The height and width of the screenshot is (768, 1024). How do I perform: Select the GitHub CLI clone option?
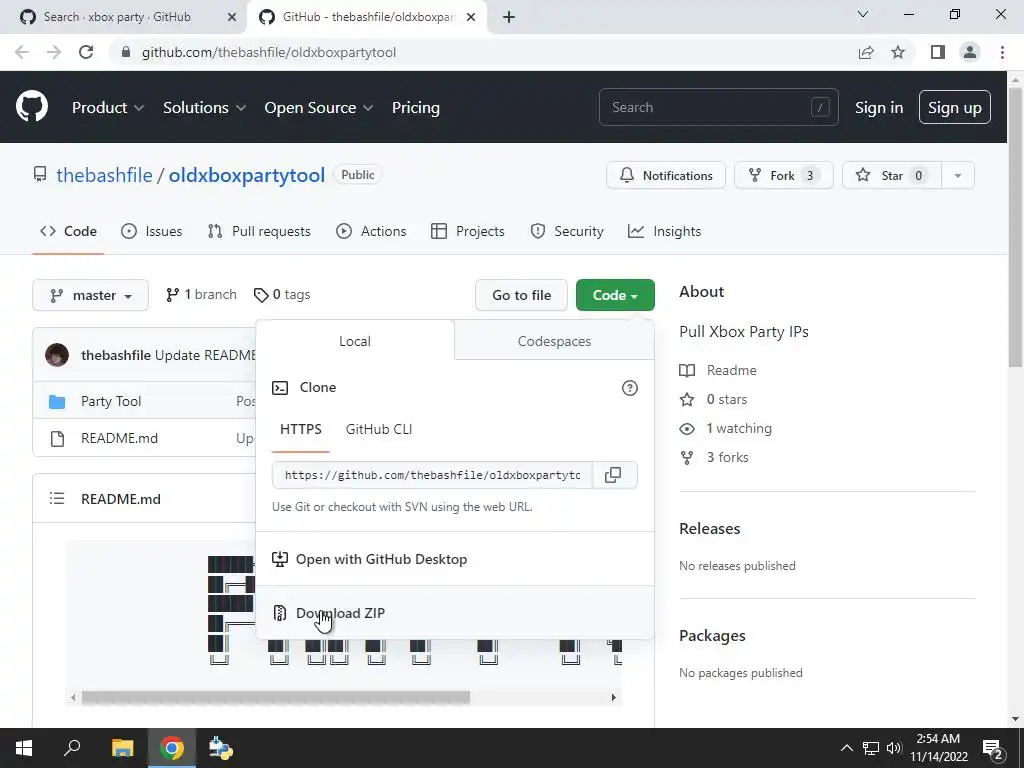379,429
